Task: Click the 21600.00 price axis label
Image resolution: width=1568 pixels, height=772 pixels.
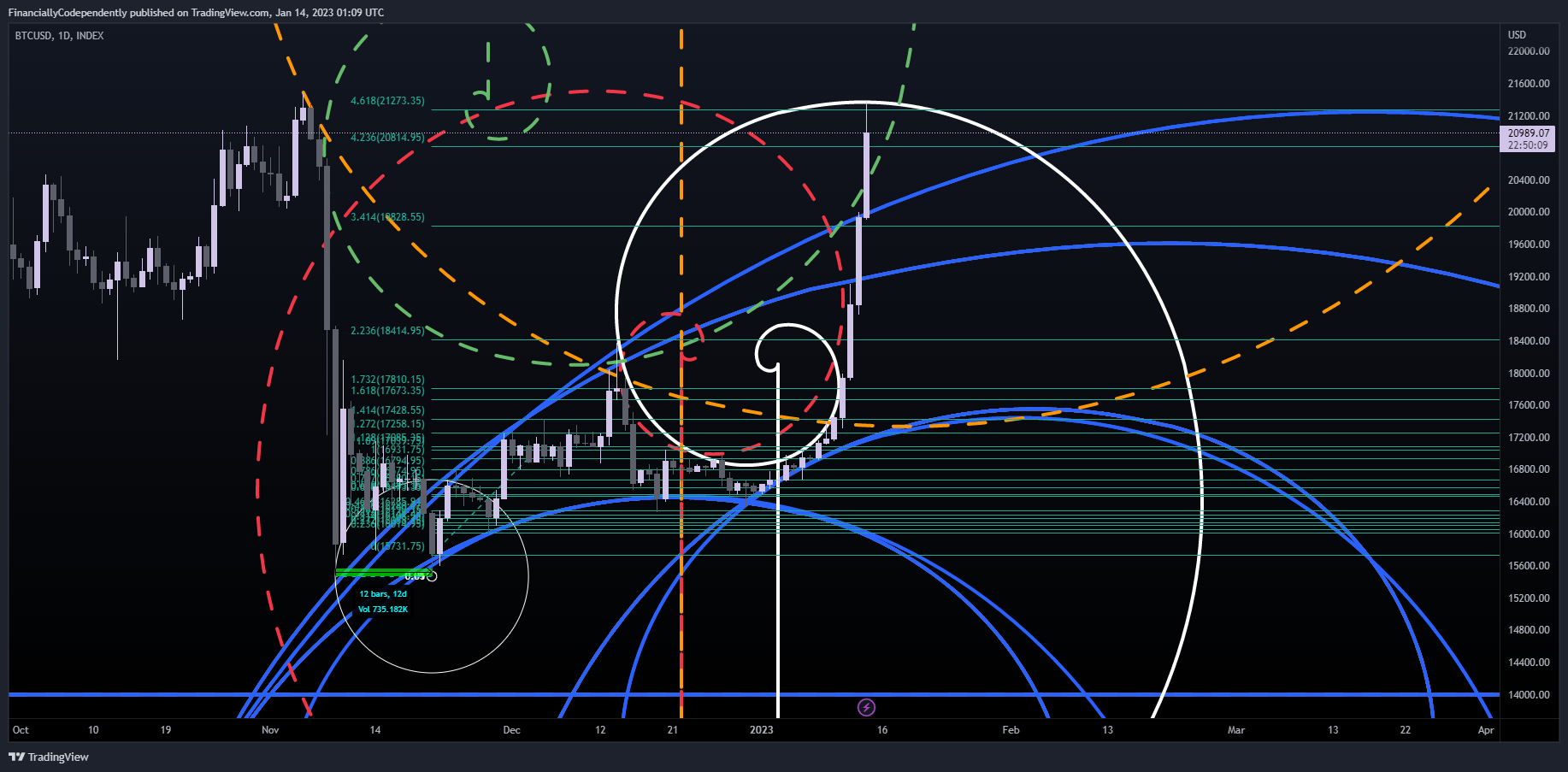Action: tap(1529, 84)
